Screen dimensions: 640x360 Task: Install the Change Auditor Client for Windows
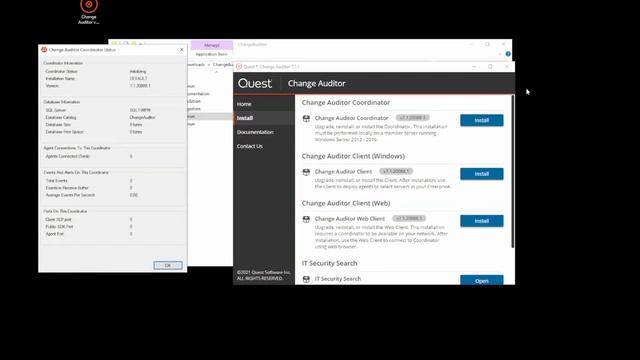482,174
